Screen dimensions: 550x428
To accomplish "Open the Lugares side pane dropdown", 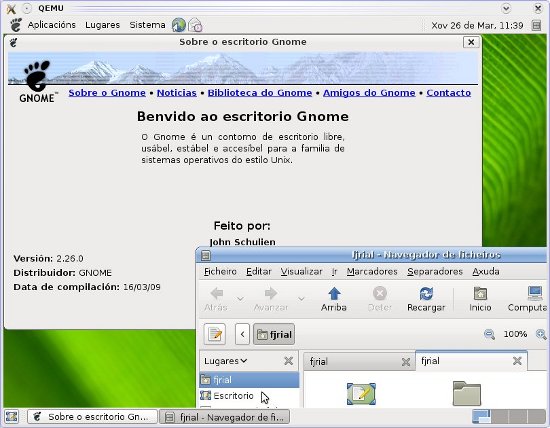I will [x=226, y=361].
